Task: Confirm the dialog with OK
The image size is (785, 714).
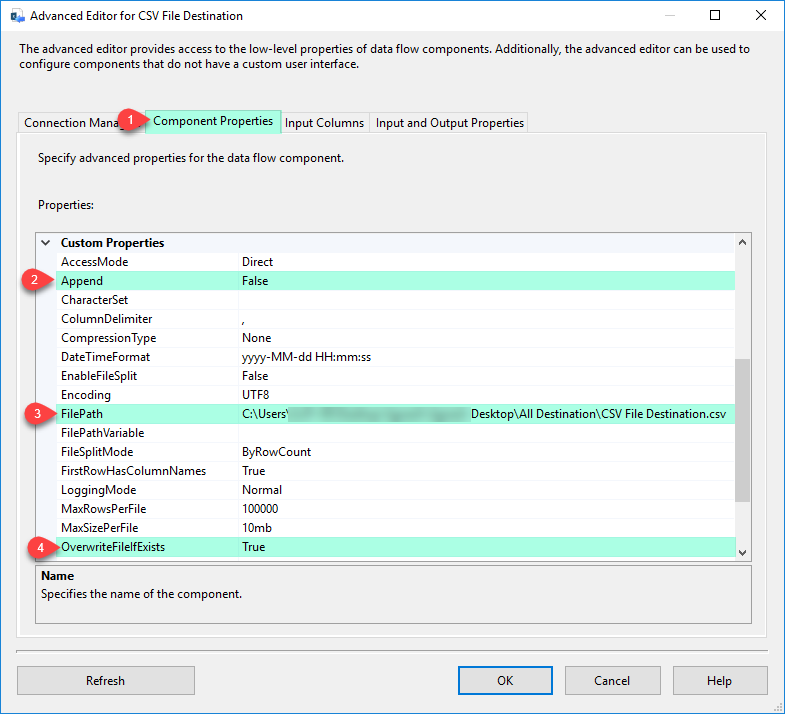Action: (505, 681)
